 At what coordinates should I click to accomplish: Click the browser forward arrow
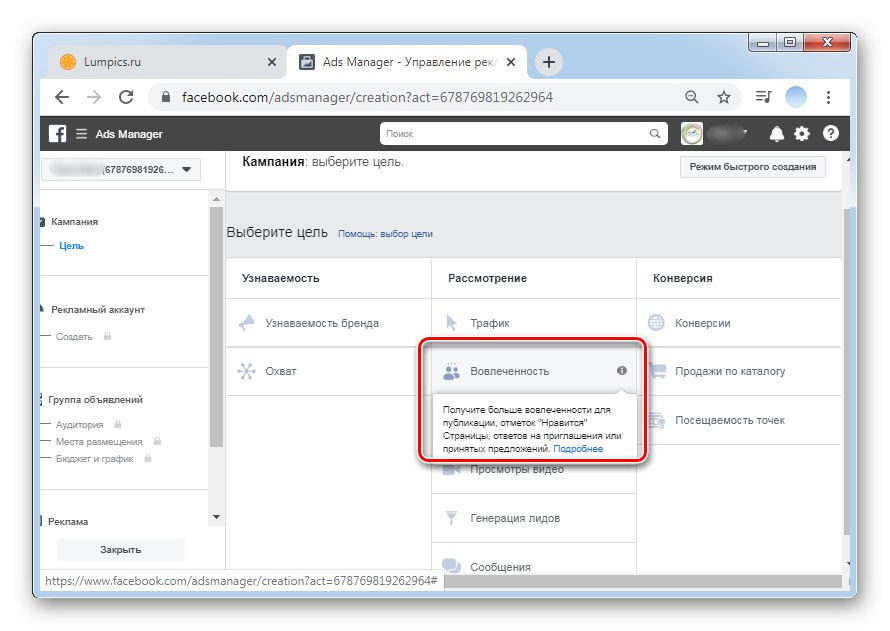click(x=94, y=97)
